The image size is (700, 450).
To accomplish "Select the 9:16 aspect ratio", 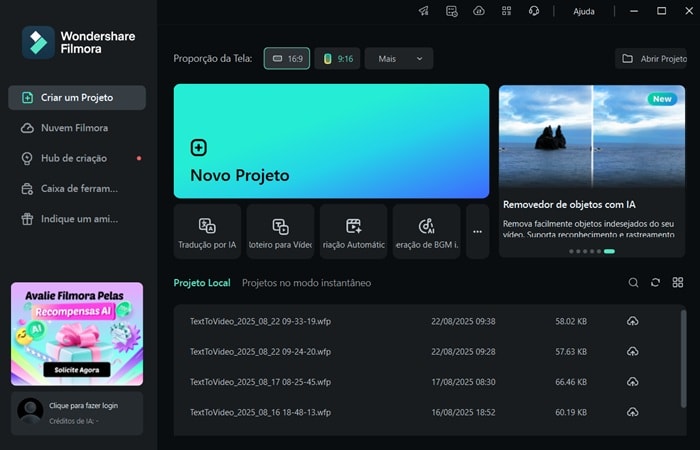I will coord(338,58).
